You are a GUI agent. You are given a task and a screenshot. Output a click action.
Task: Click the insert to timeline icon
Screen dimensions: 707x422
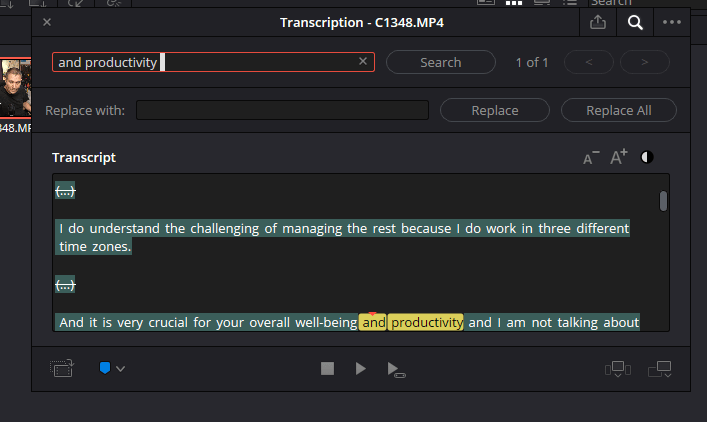[x=618, y=369]
